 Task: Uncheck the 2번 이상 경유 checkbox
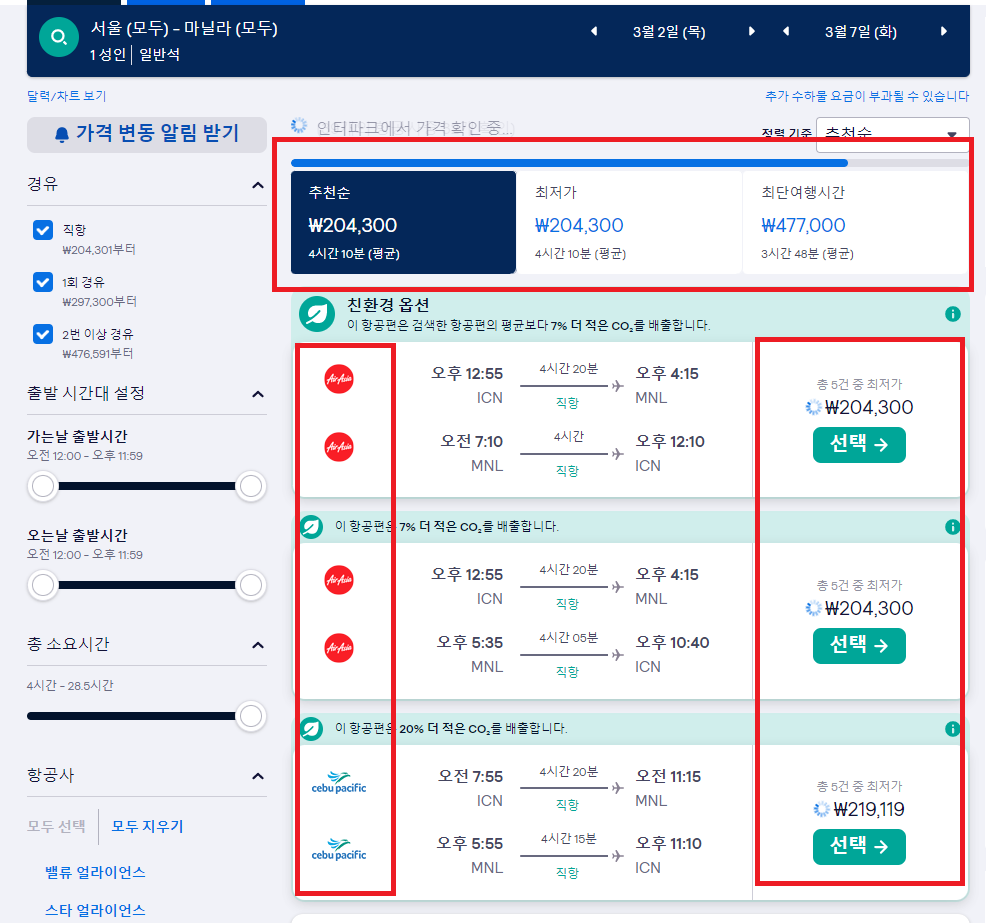pos(43,334)
